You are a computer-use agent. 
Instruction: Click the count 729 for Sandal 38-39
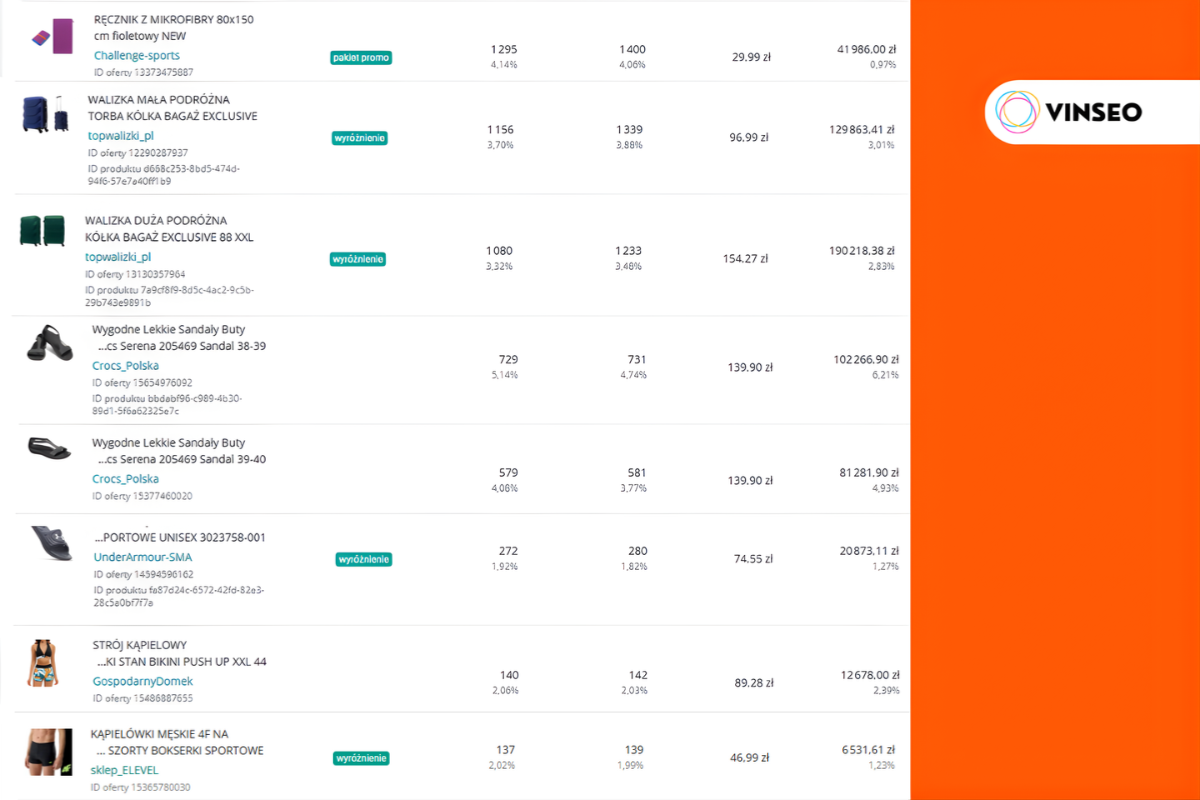508,359
